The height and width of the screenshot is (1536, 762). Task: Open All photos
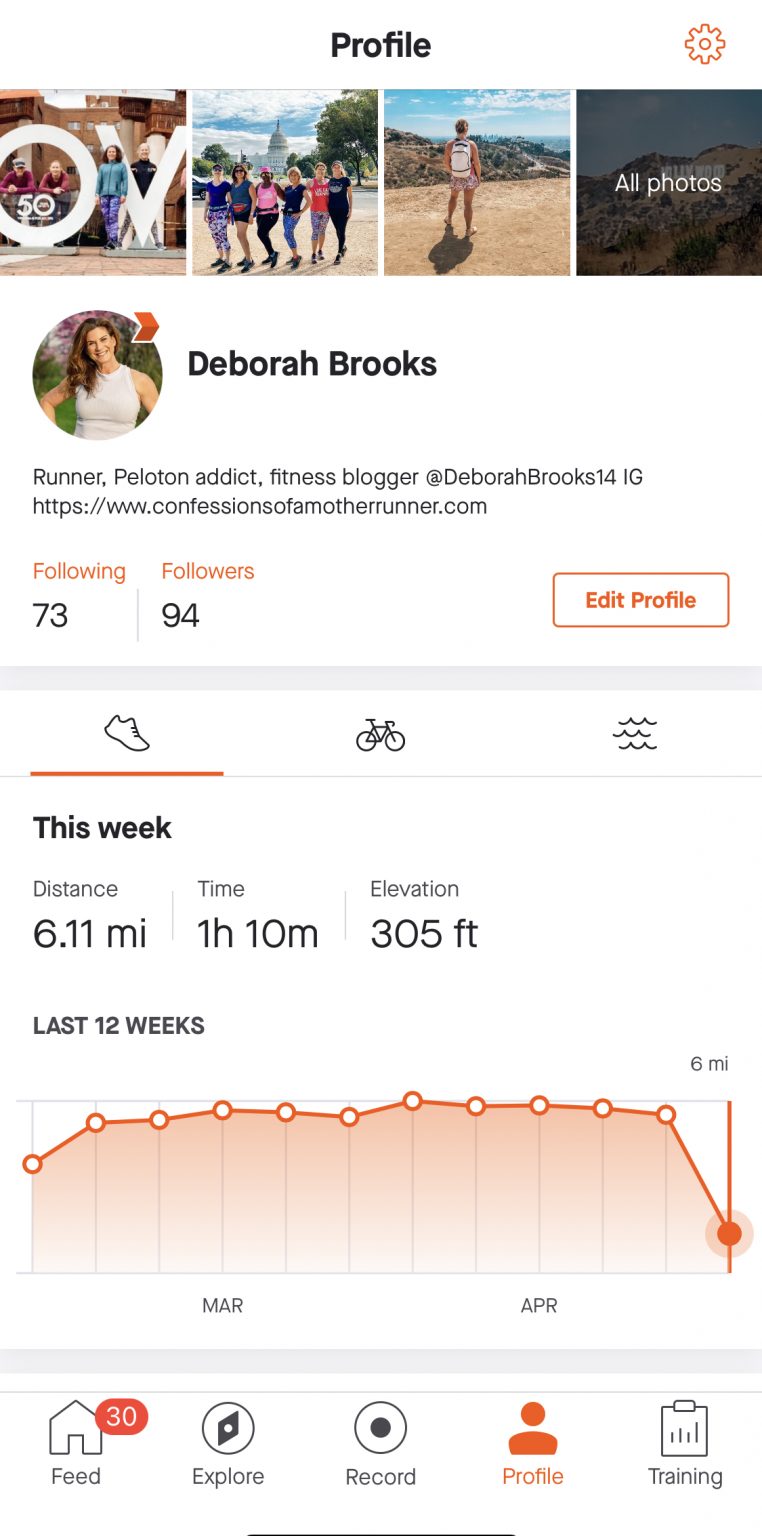coord(668,183)
